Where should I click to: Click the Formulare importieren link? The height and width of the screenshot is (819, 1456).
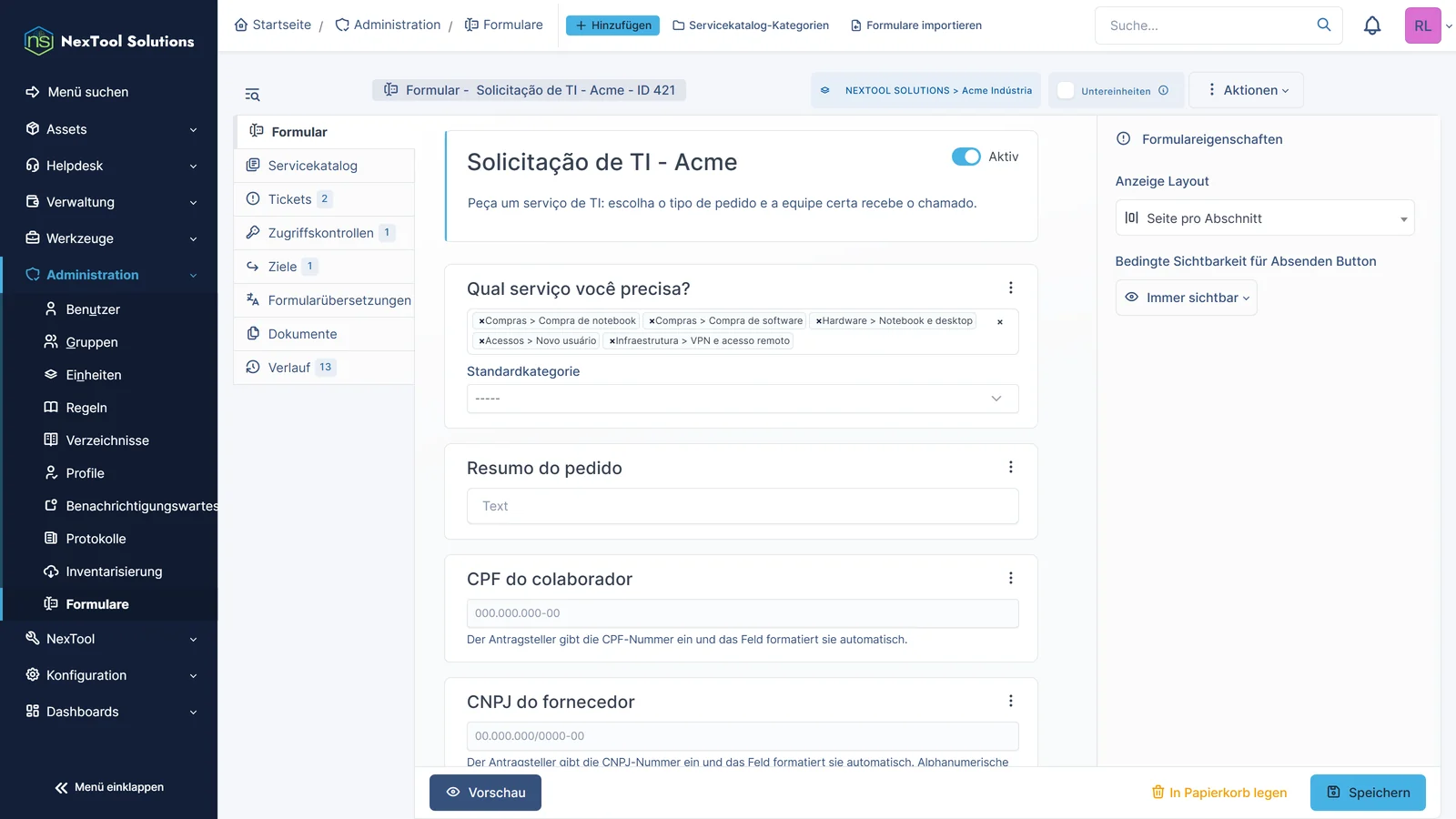click(x=916, y=25)
